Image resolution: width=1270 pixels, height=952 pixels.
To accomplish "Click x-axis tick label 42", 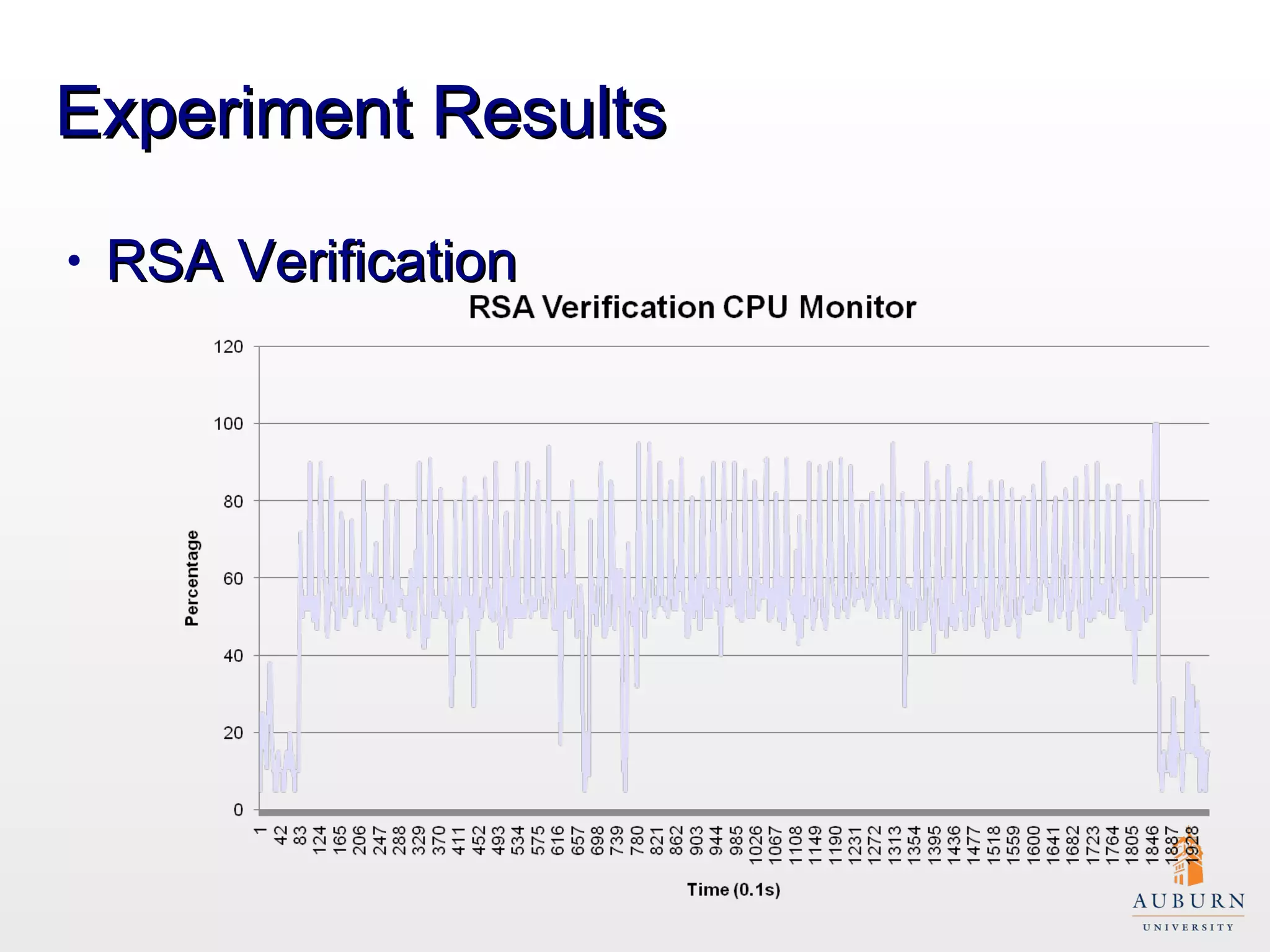I will tap(280, 835).
